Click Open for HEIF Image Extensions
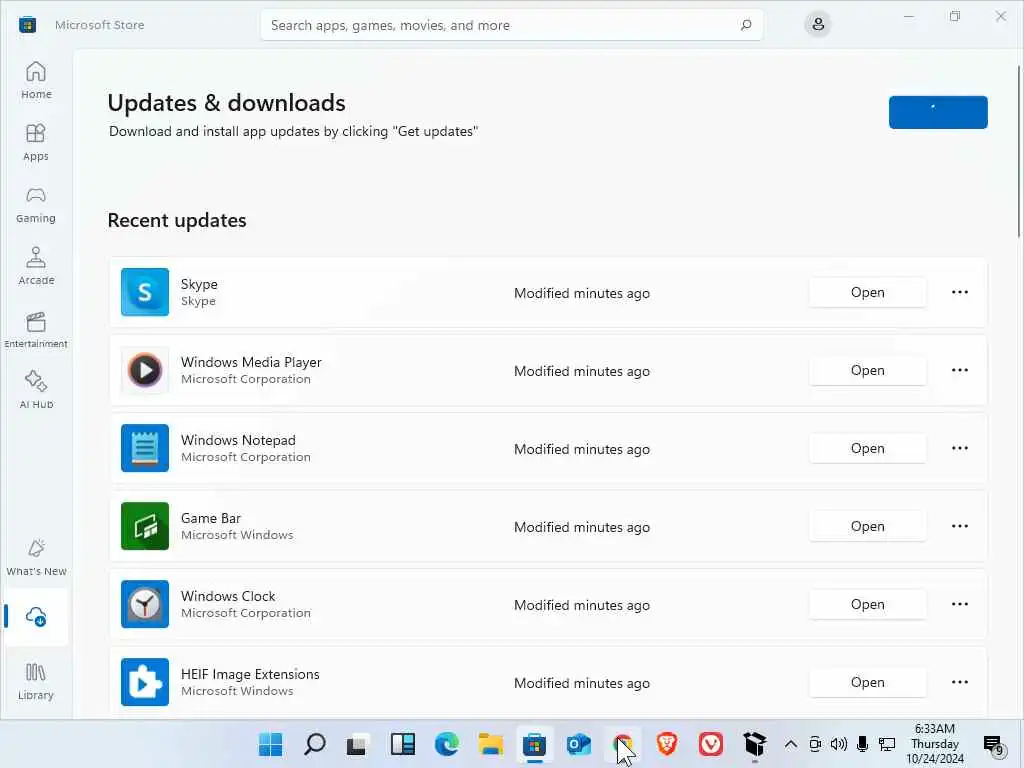This screenshot has width=1024, height=768. coord(867,682)
